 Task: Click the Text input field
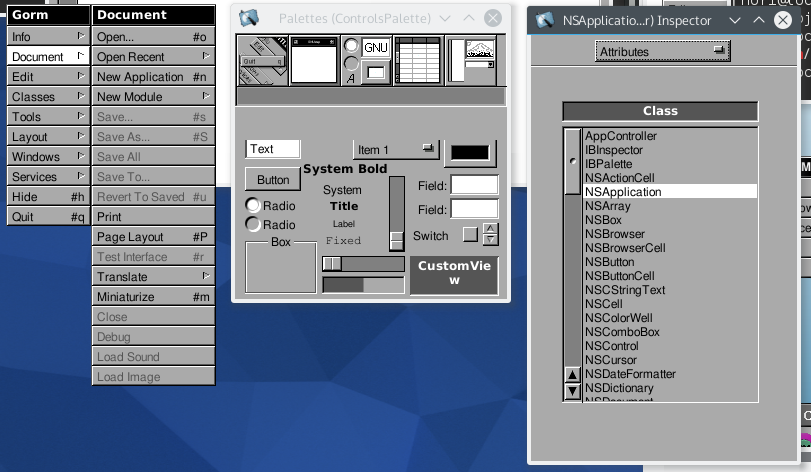[273, 149]
